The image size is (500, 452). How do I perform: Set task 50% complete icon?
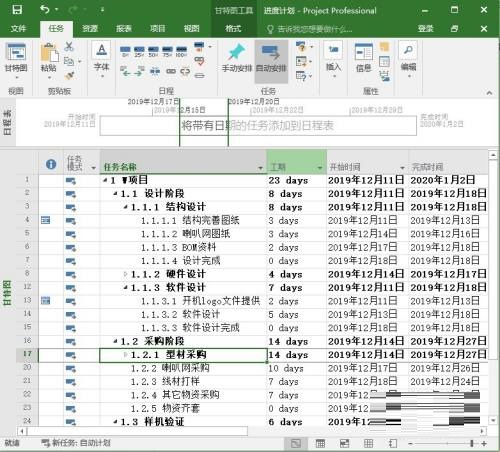[x=153, y=51]
